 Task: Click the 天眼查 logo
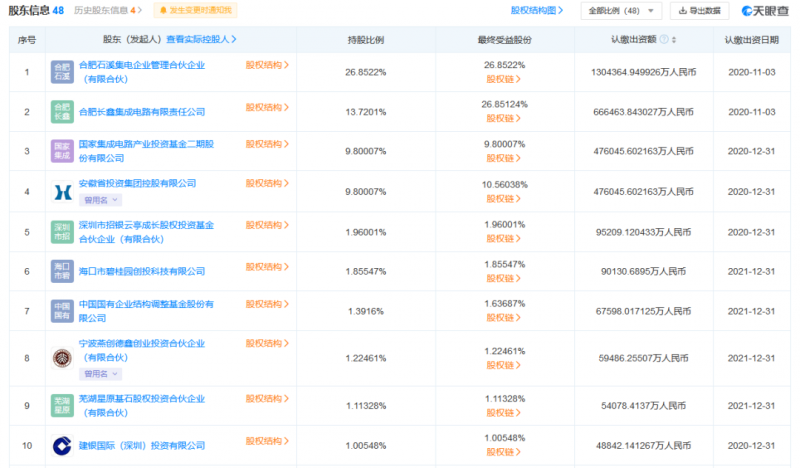coord(764,11)
